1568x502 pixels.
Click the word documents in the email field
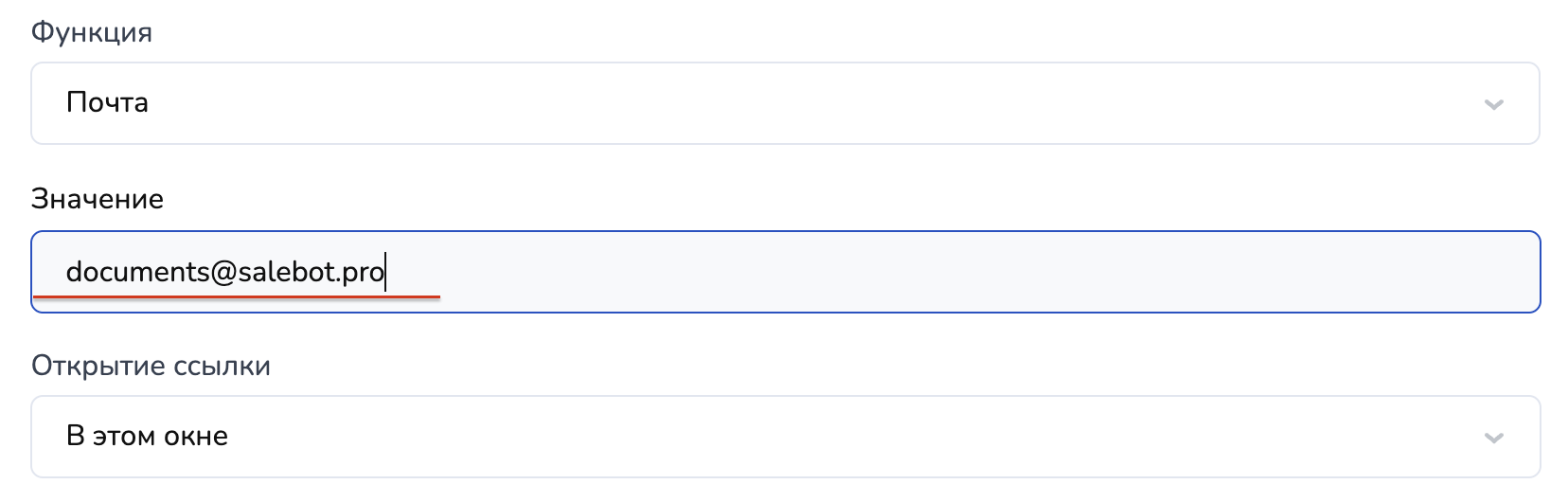(x=137, y=273)
